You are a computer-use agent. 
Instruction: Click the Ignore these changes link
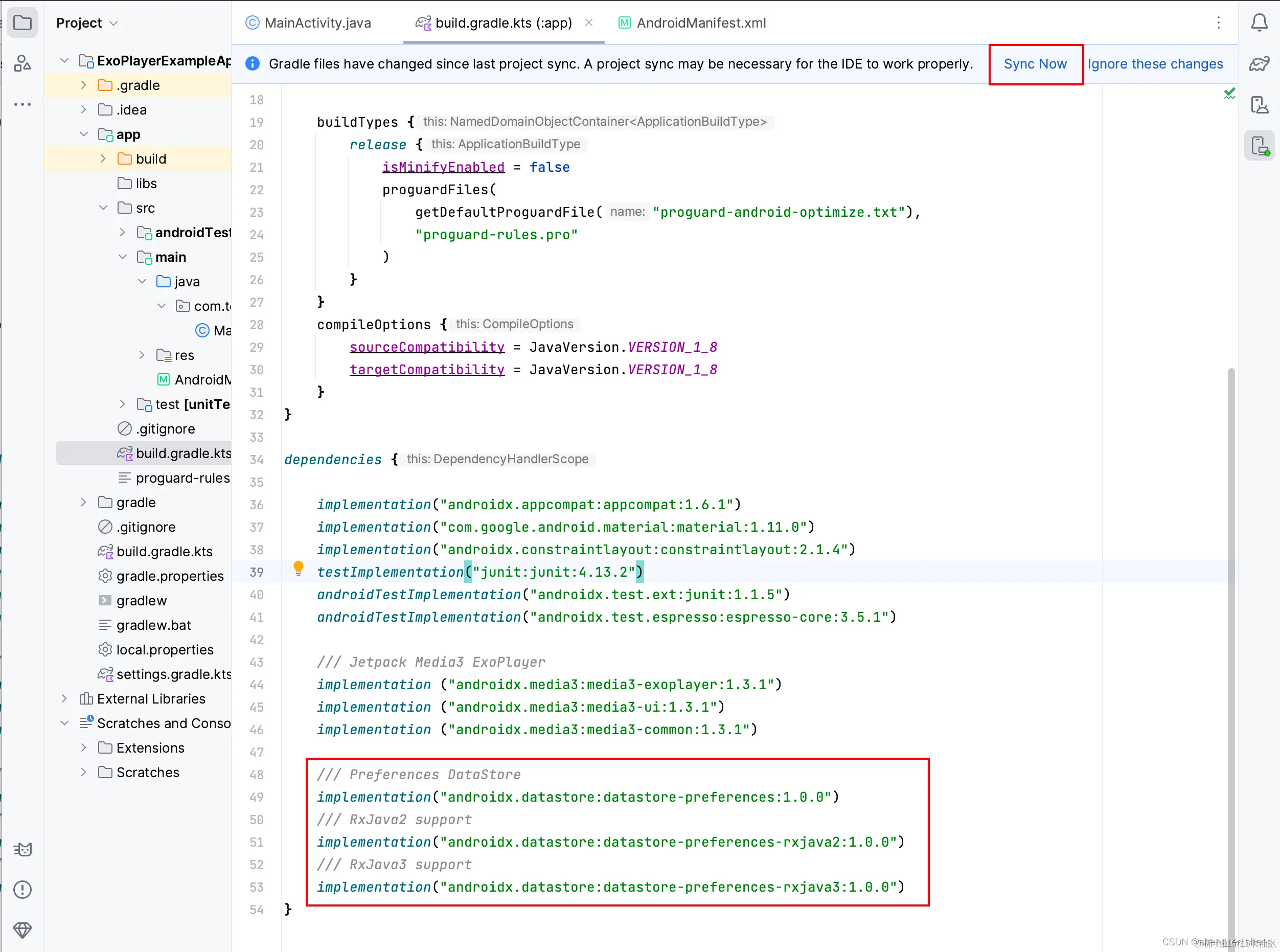tap(1154, 64)
